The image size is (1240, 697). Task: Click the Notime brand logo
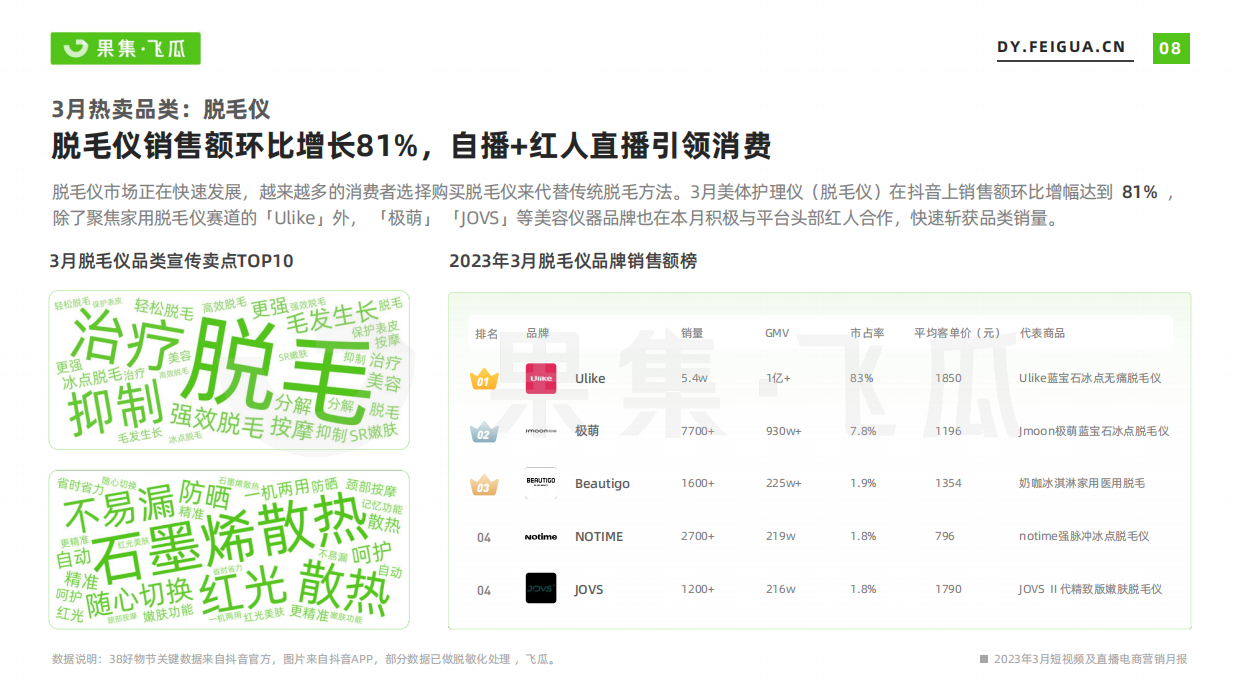pyautogui.click(x=541, y=537)
